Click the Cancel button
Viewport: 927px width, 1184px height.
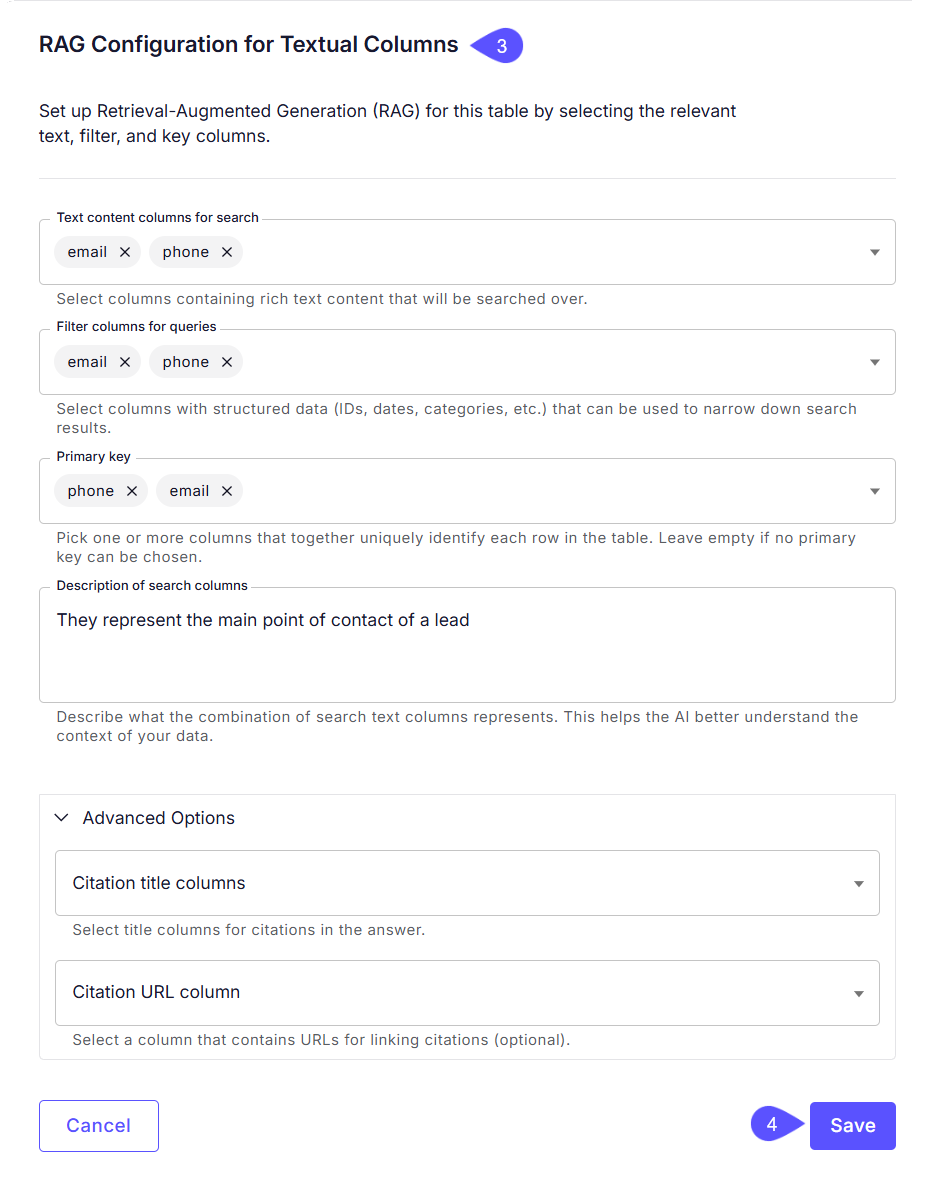tap(98, 1125)
